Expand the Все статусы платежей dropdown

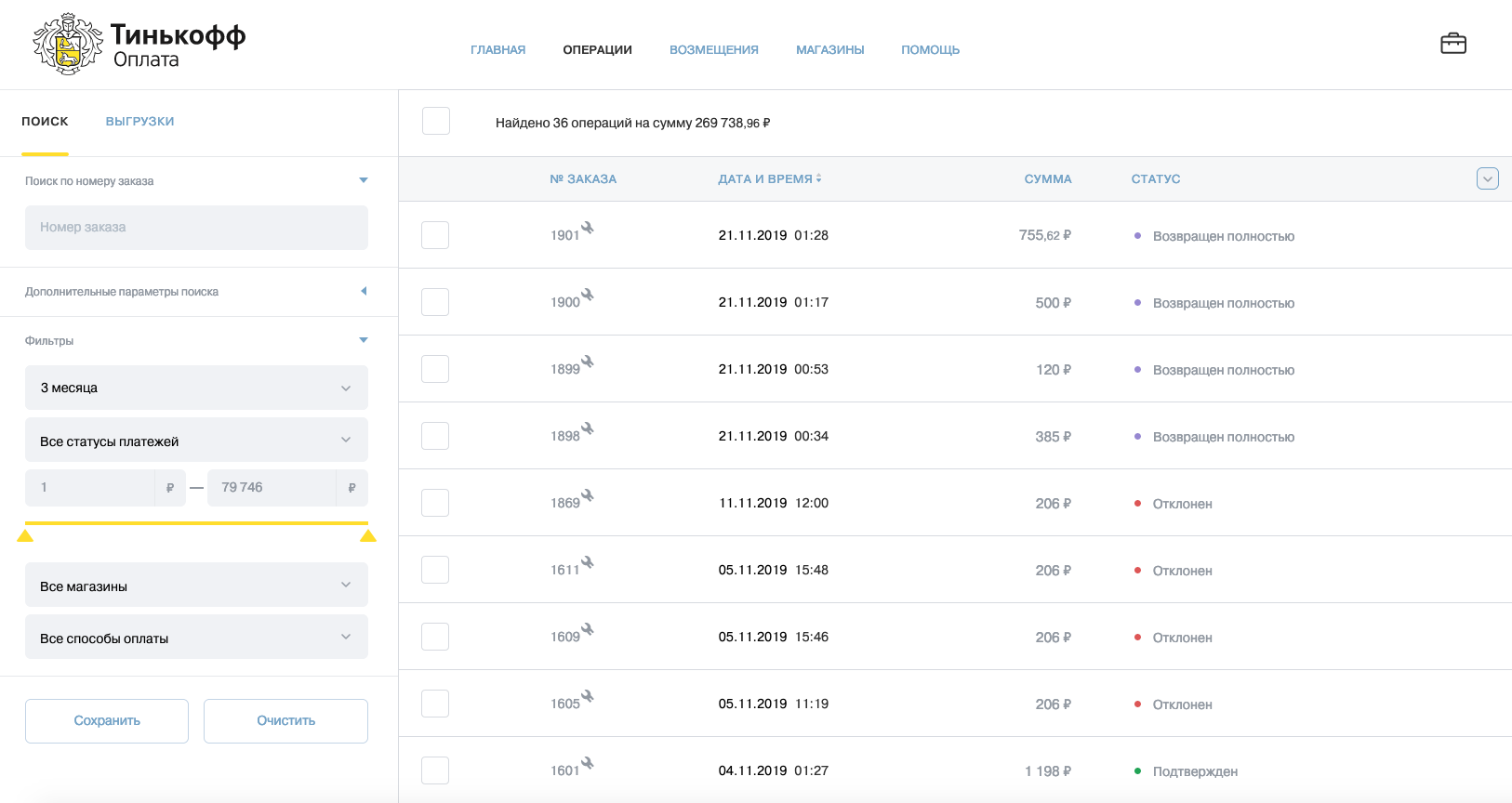tap(196, 441)
